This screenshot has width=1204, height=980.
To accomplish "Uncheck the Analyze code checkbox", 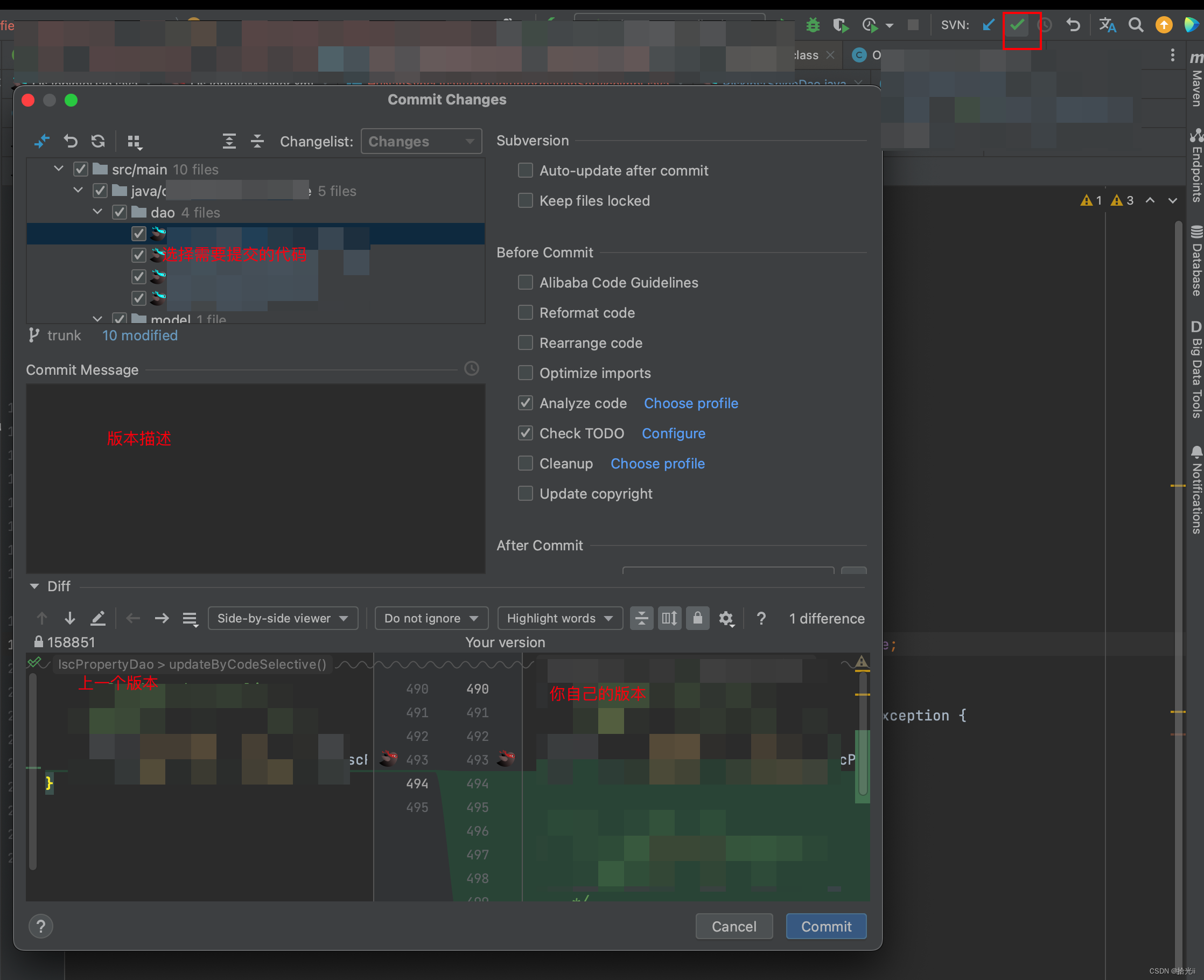I will pos(526,403).
